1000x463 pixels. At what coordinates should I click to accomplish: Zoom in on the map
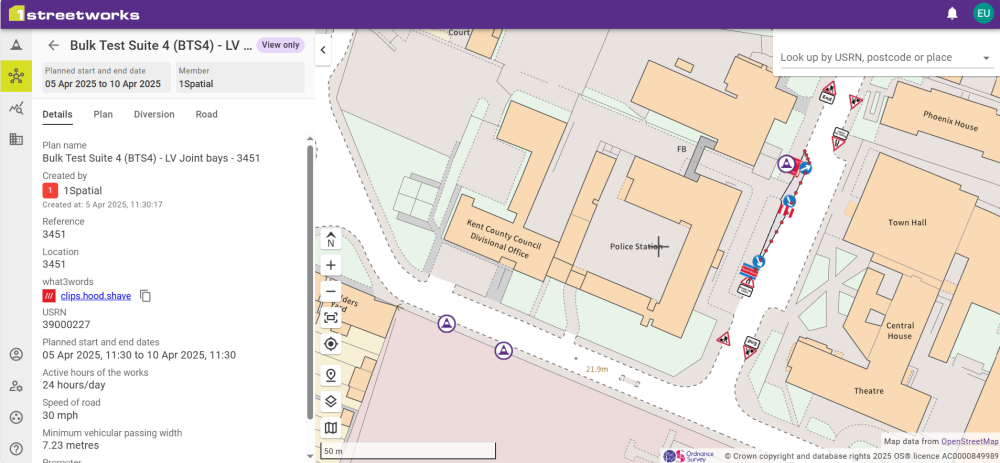pos(331,265)
